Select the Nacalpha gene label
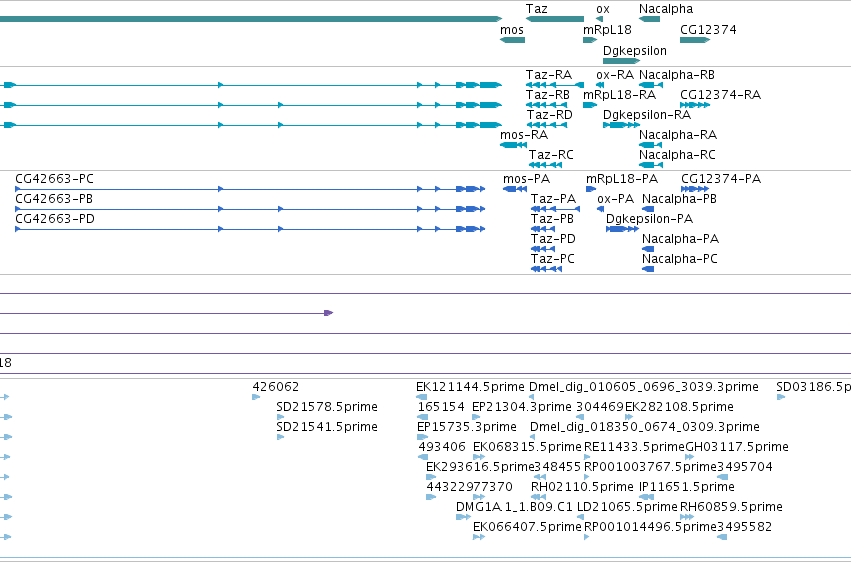 pos(666,9)
